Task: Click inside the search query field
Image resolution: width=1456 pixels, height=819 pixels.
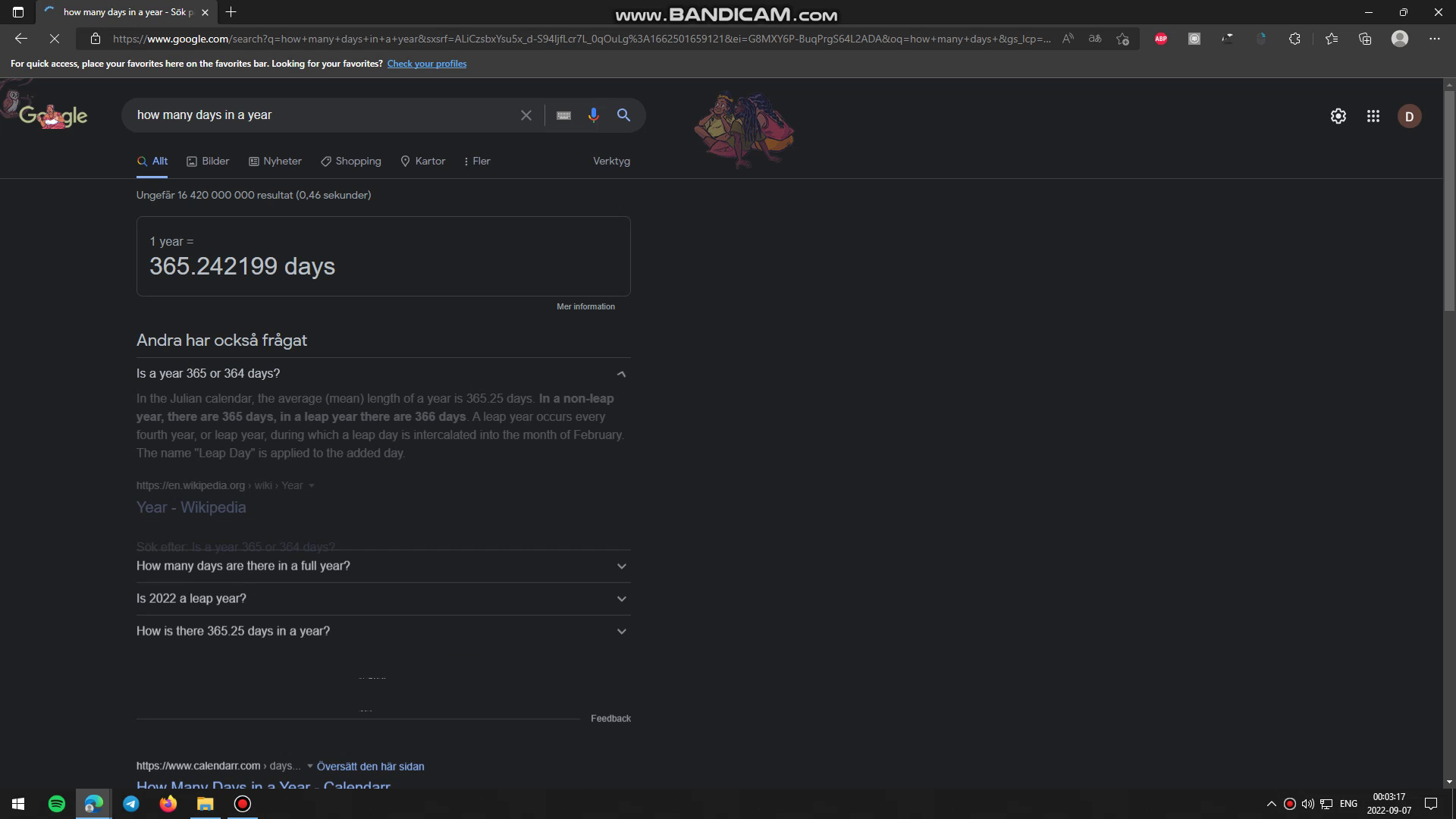Action: tap(318, 115)
